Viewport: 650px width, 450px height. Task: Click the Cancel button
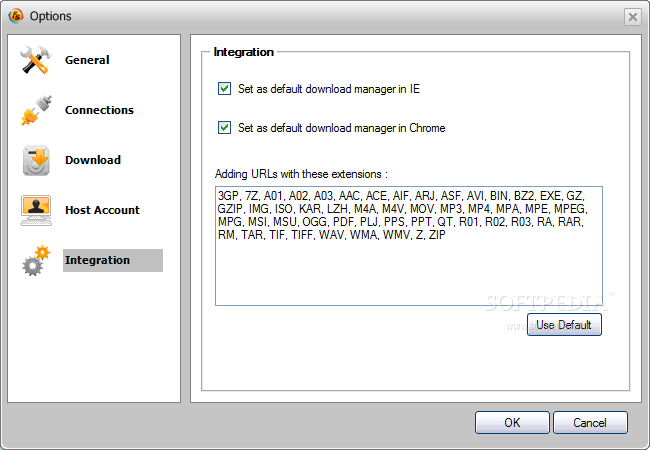tap(590, 423)
